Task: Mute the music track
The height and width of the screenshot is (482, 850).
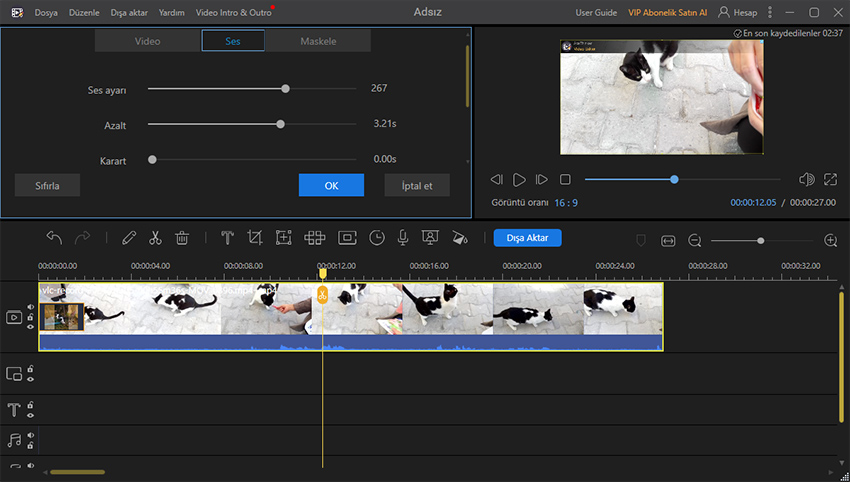Action: [x=31, y=435]
